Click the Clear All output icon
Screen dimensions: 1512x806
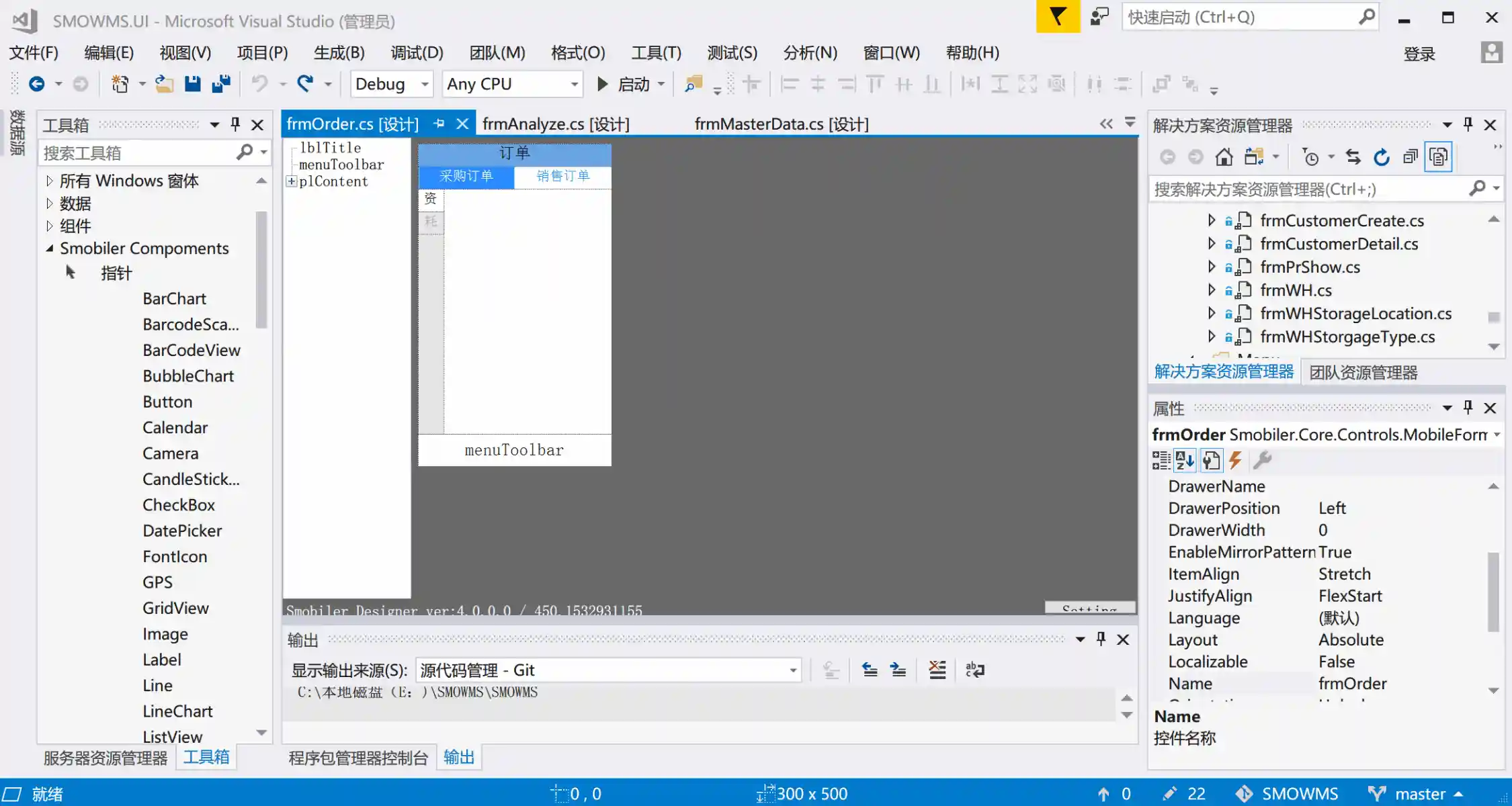937,670
